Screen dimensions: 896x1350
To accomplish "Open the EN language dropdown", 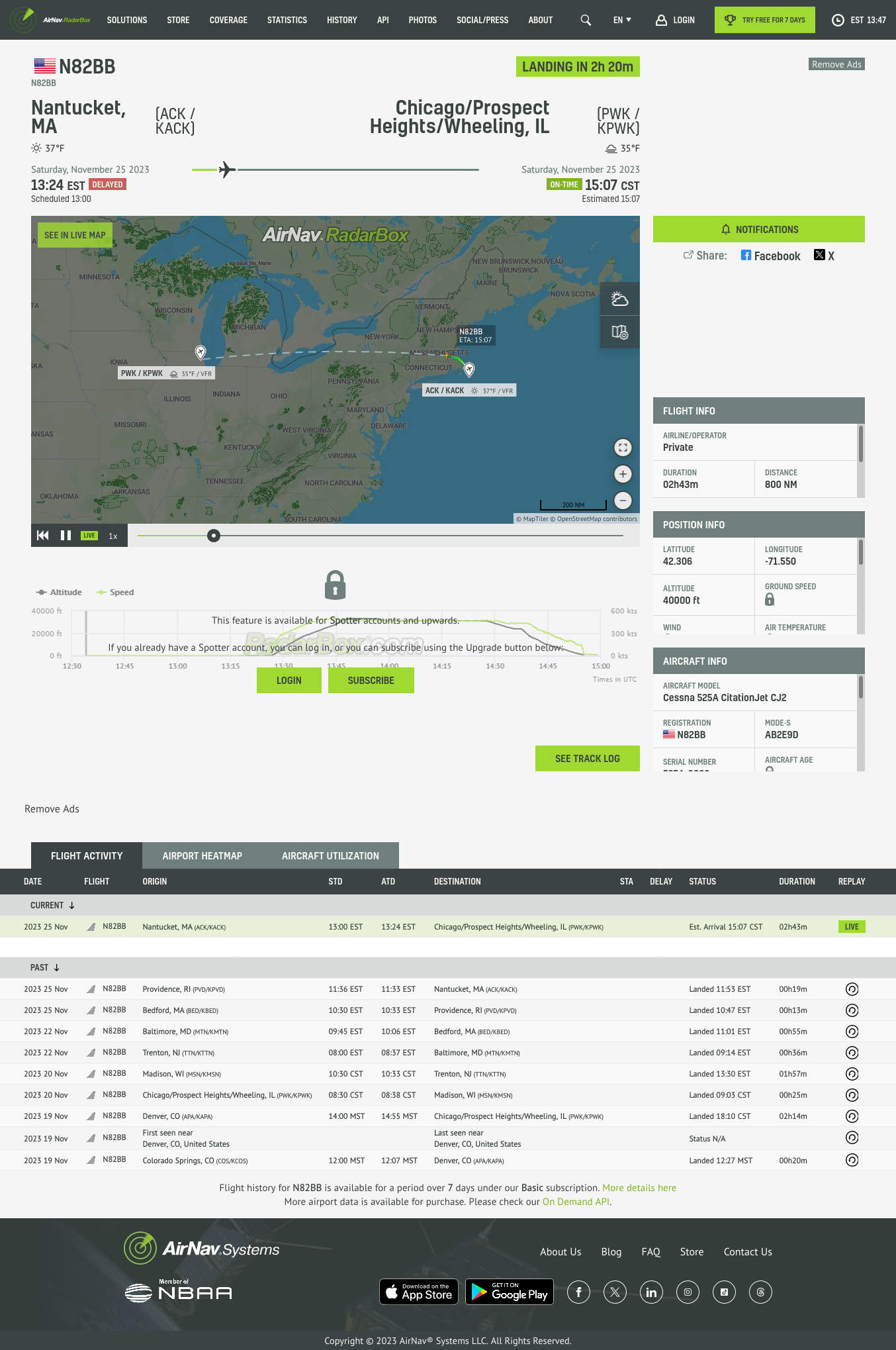I will point(622,20).
